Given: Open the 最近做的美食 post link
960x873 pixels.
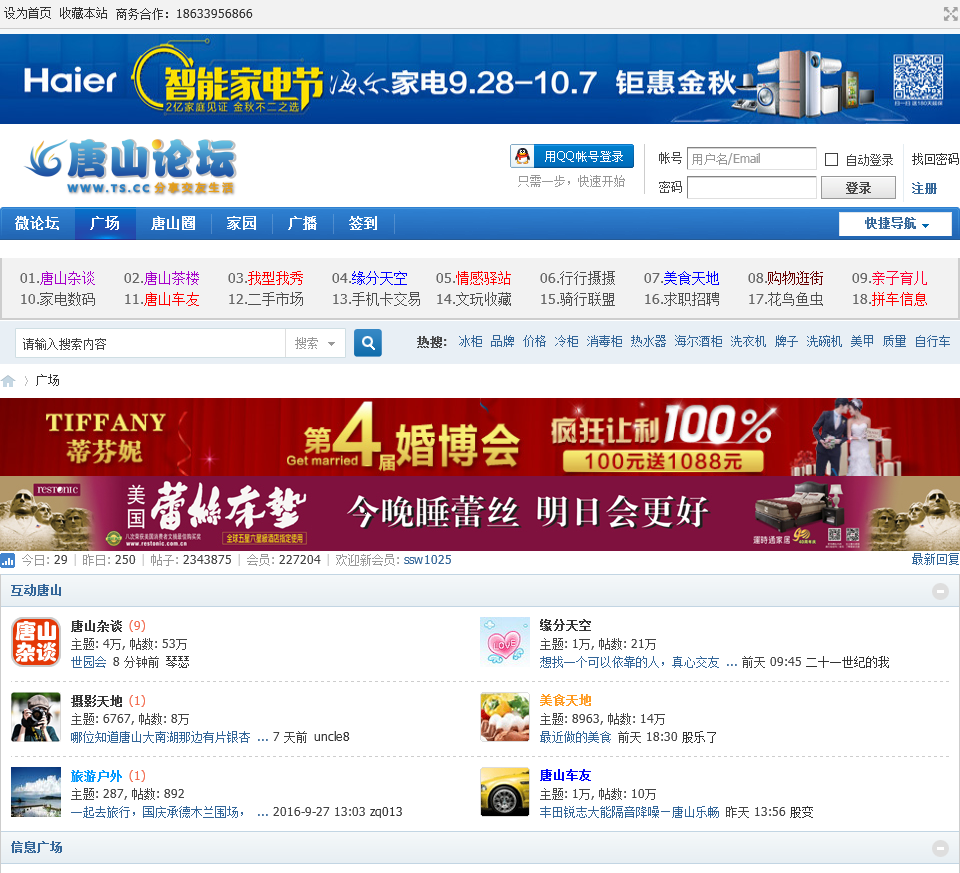Looking at the screenshot, I should pos(576,738).
